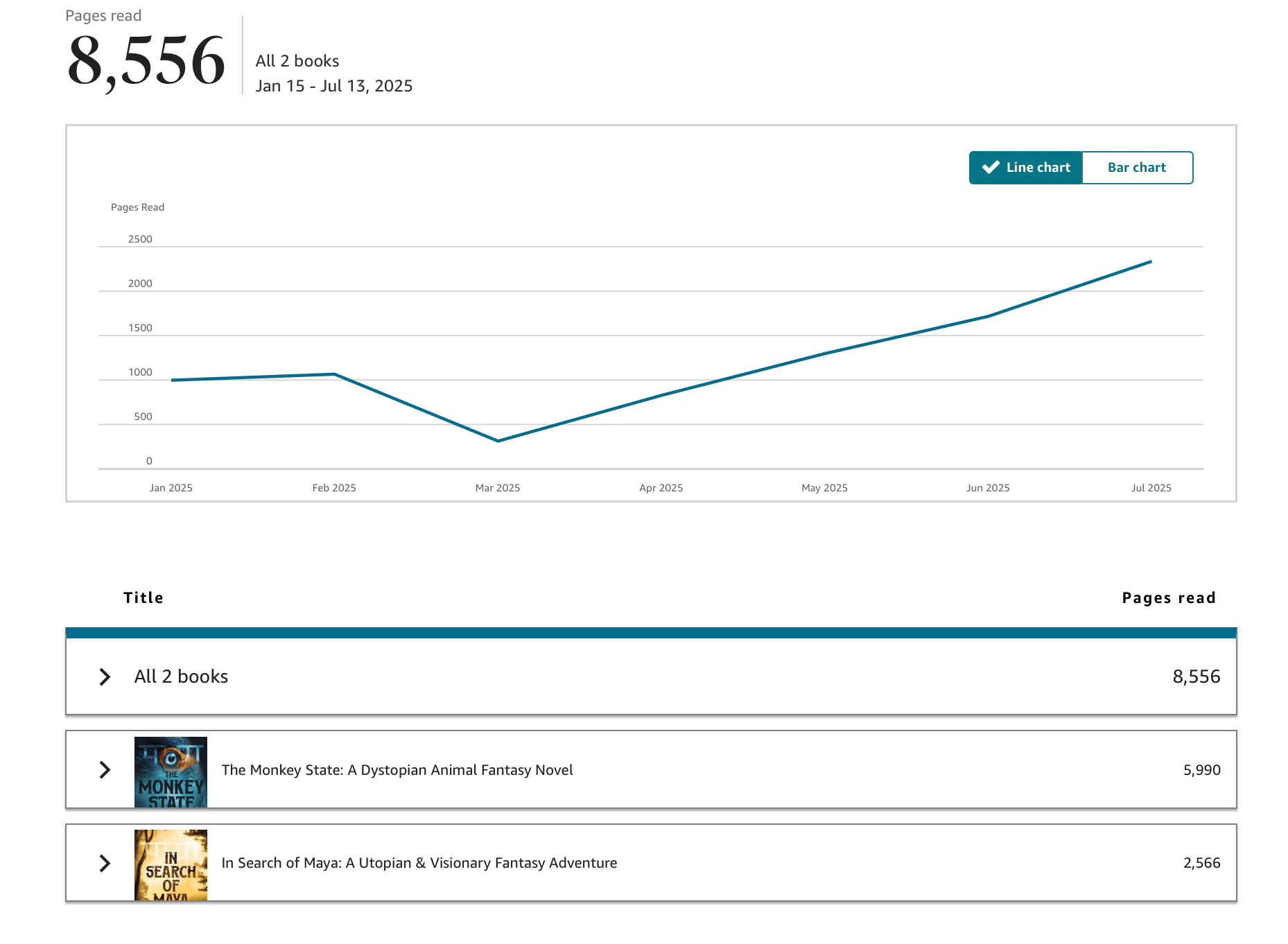Open In Search of Maya cover thumbnail

(x=171, y=865)
